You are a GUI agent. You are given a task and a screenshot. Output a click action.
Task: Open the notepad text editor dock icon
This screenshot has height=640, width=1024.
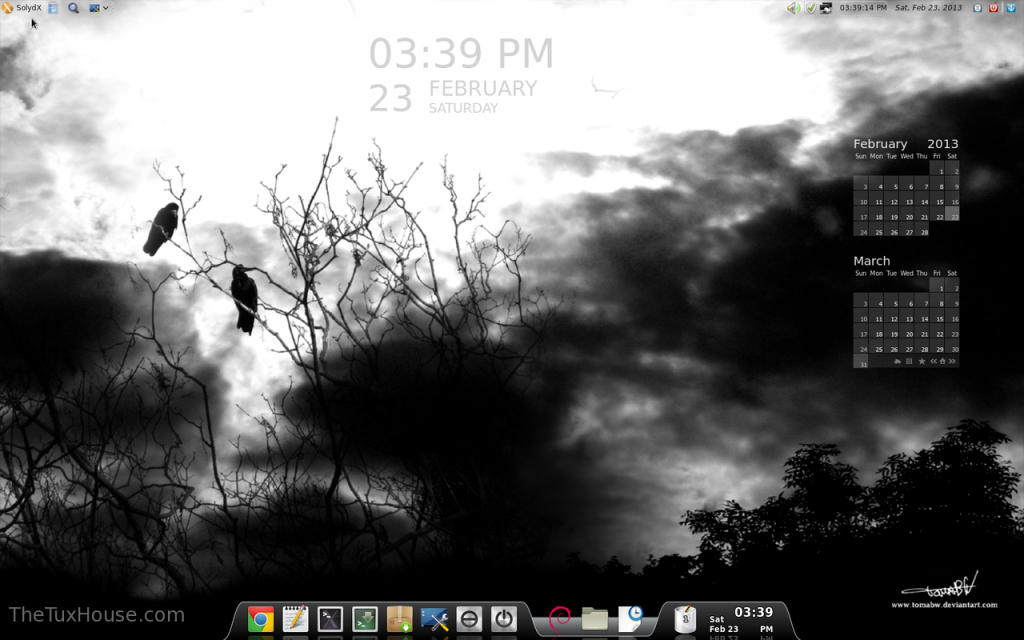coord(295,618)
